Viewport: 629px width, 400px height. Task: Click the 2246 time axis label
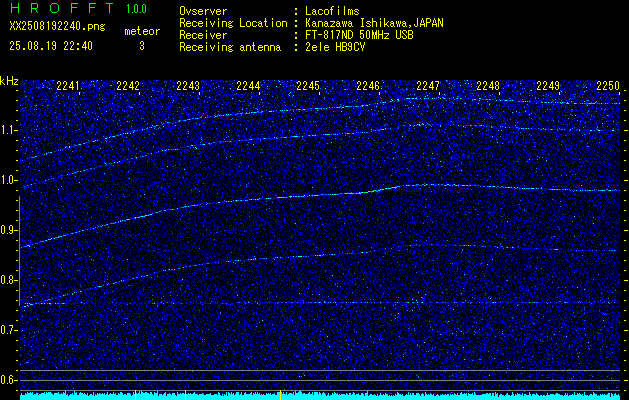coord(368,85)
